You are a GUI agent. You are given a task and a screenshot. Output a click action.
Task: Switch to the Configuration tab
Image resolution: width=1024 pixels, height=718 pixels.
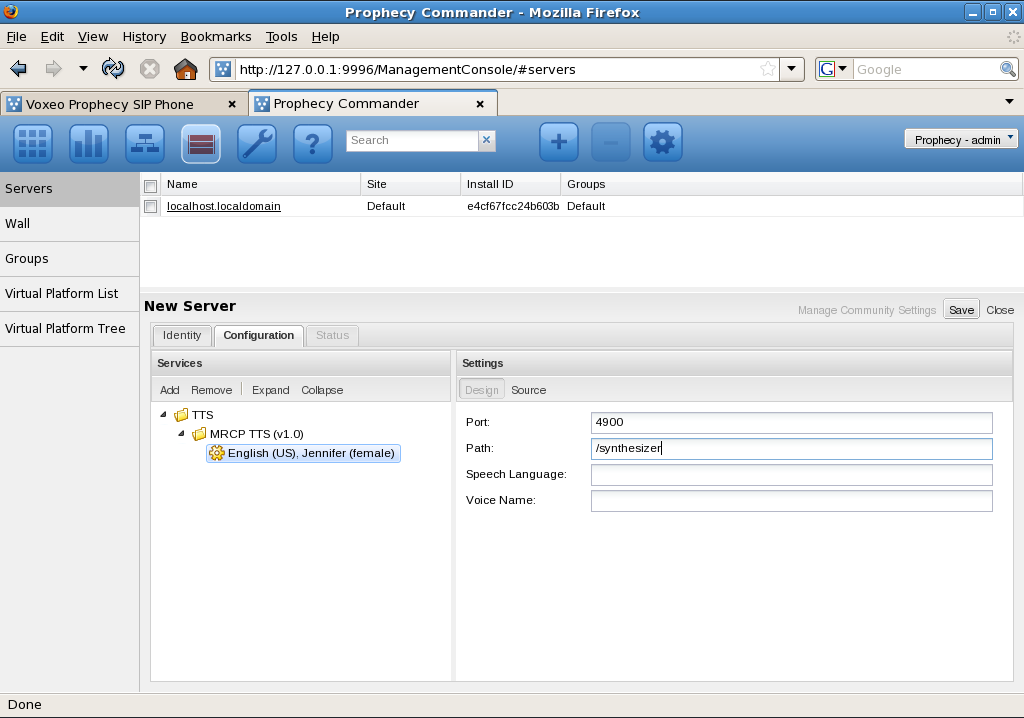(x=259, y=335)
